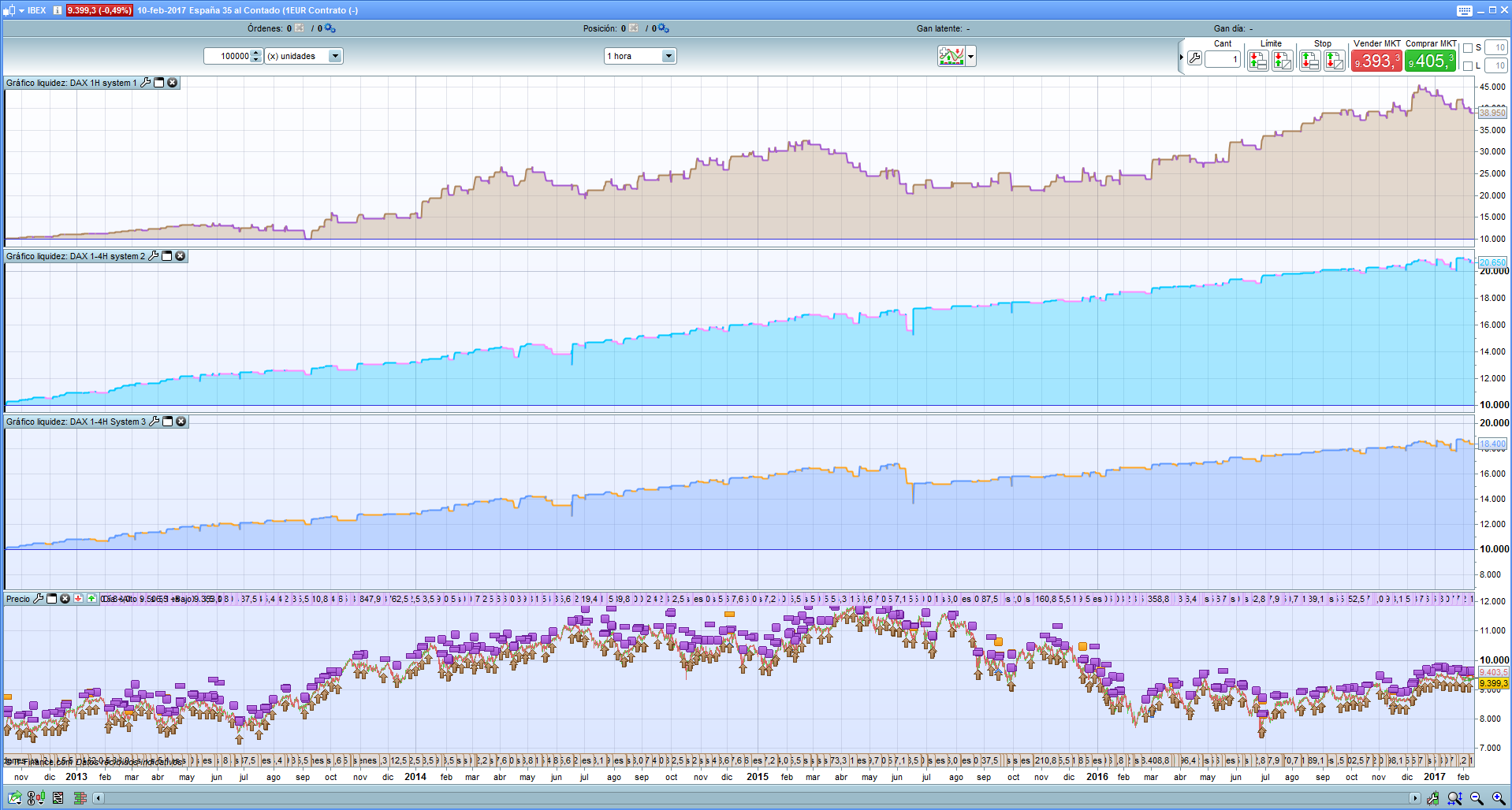Open the linked candlestick chart icon menu

point(36,798)
